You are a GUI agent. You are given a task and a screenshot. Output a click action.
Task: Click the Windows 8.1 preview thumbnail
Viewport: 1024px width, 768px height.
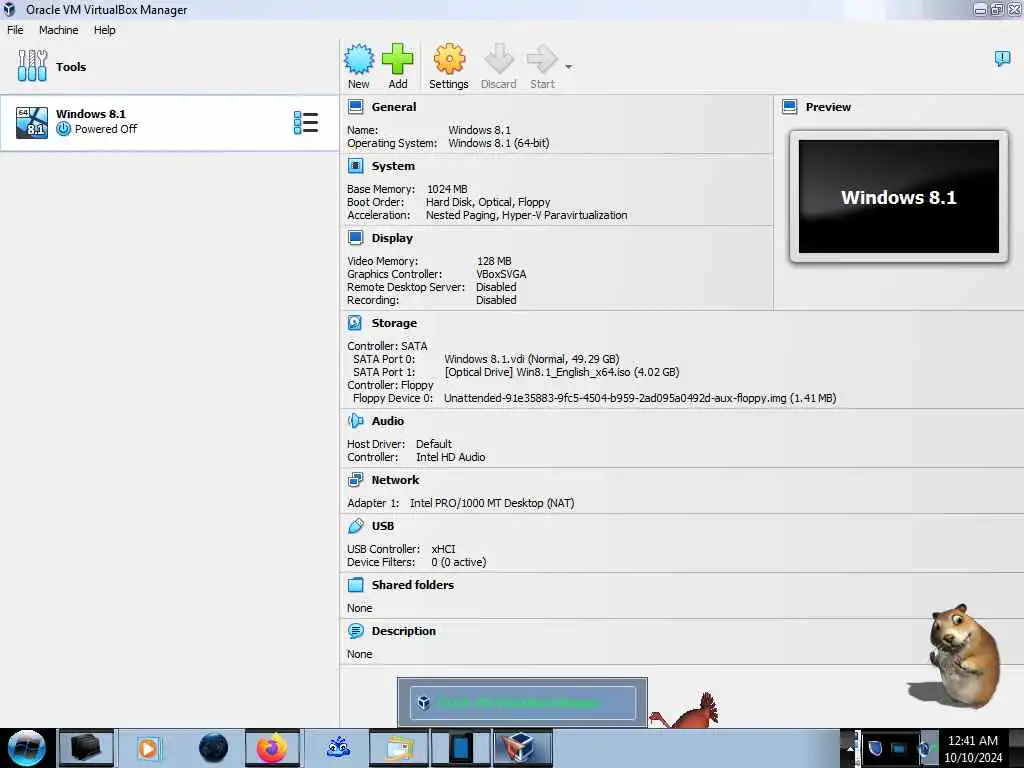(x=899, y=197)
